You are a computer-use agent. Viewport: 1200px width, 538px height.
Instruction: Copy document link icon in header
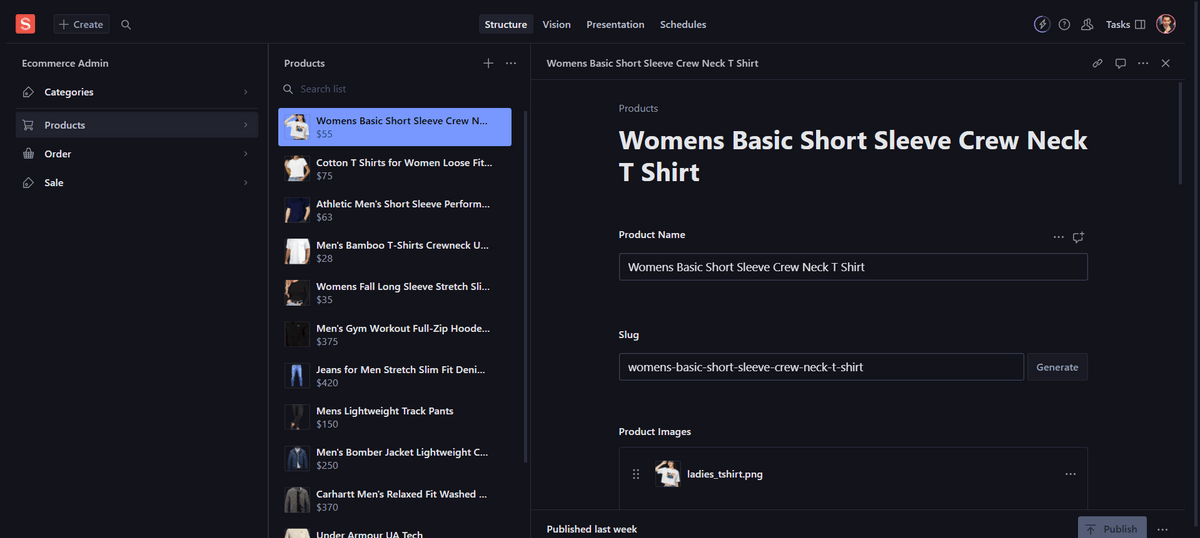pos(1097,63)
